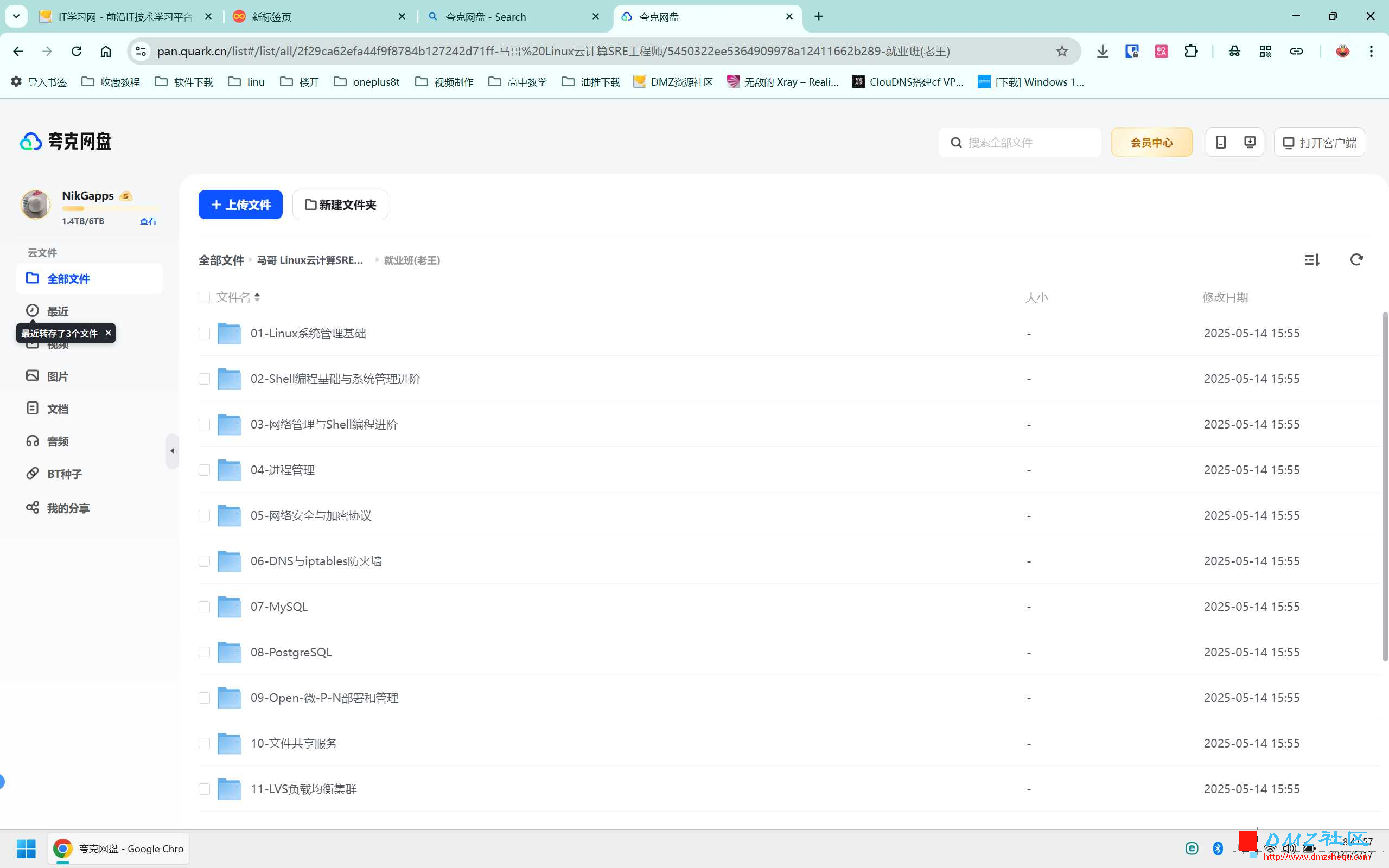Click the file list vertical scrollbar
Viewport: 1389px width, 868px height.
coord(1385,487)
